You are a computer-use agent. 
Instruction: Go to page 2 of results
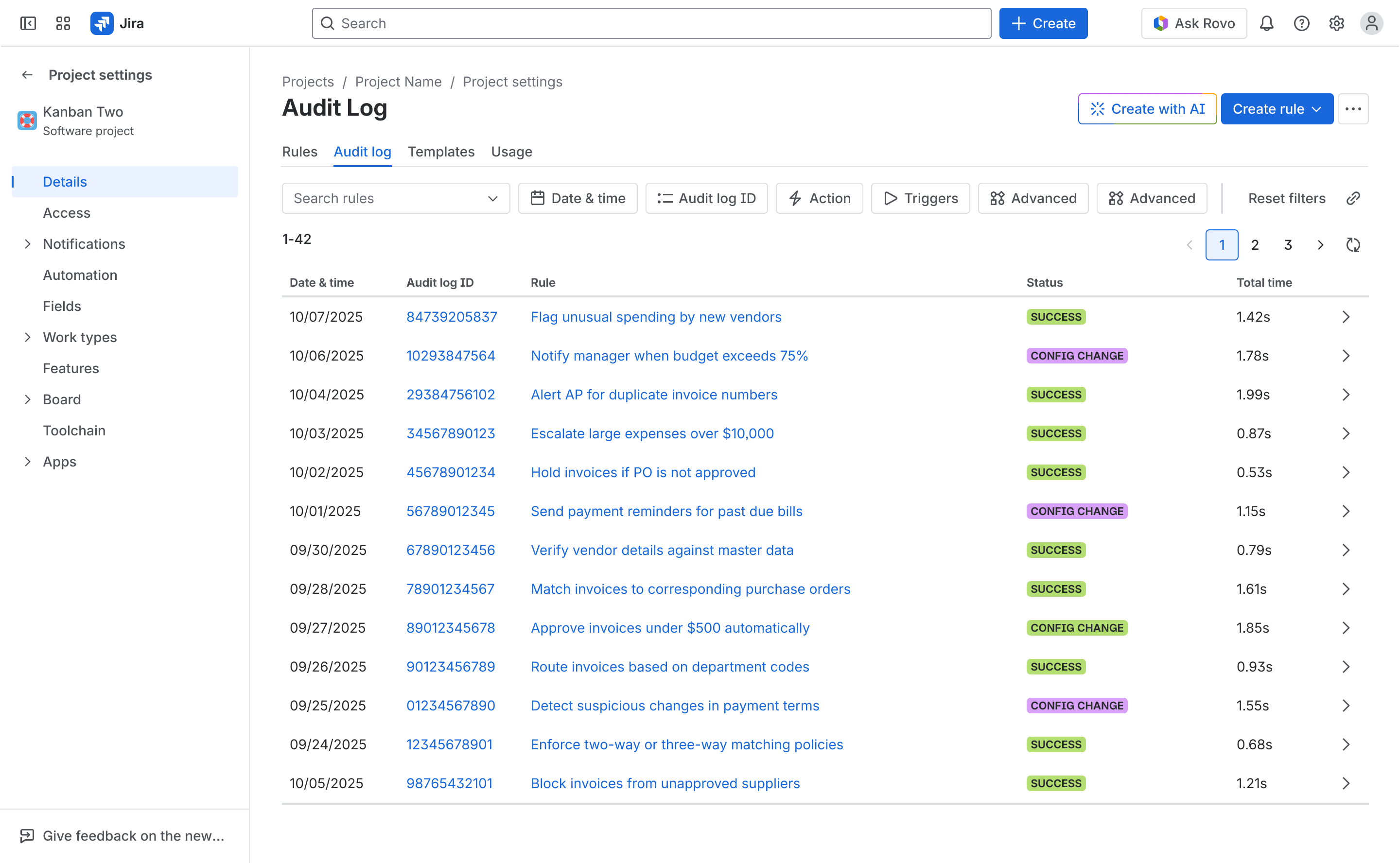tap(1254, 244)
